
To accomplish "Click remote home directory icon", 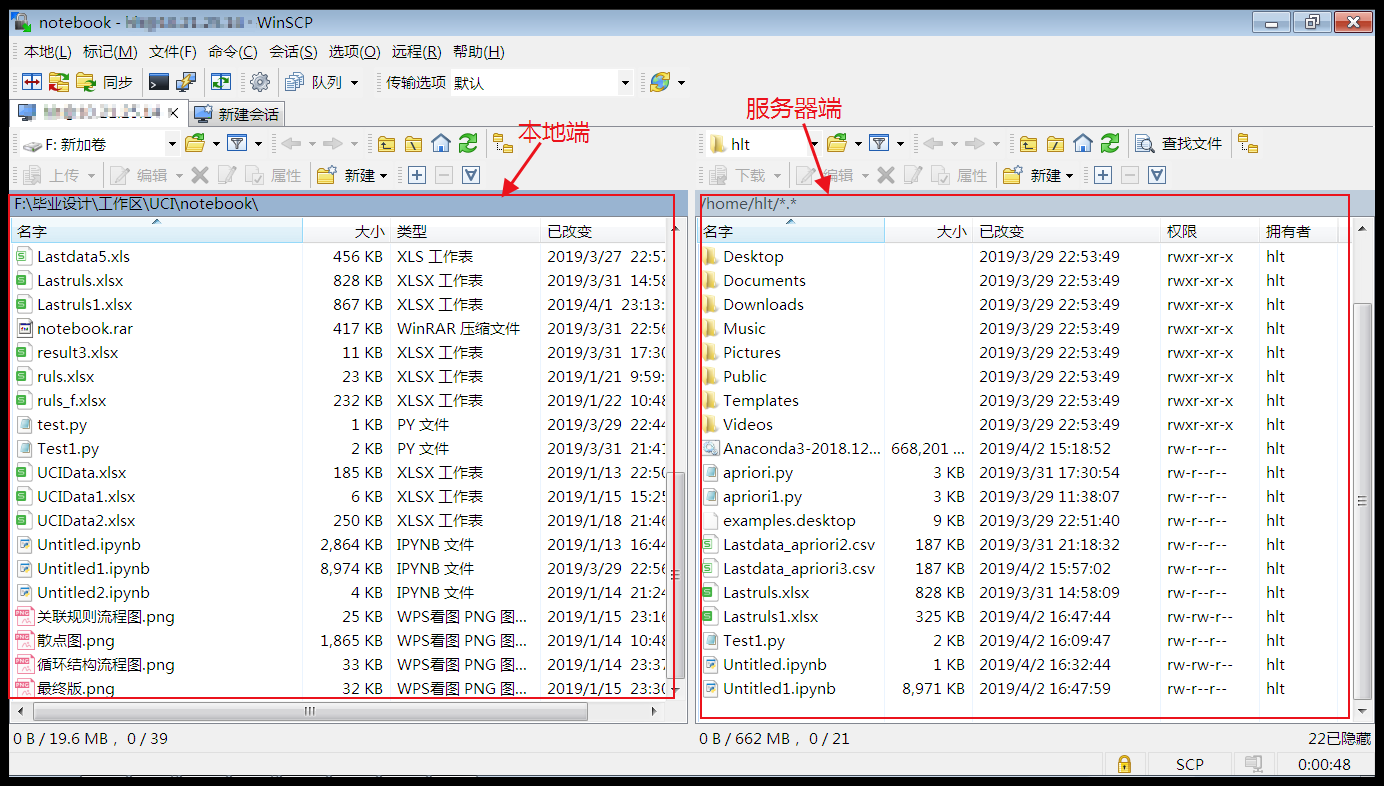I will tap(1083, 144).
